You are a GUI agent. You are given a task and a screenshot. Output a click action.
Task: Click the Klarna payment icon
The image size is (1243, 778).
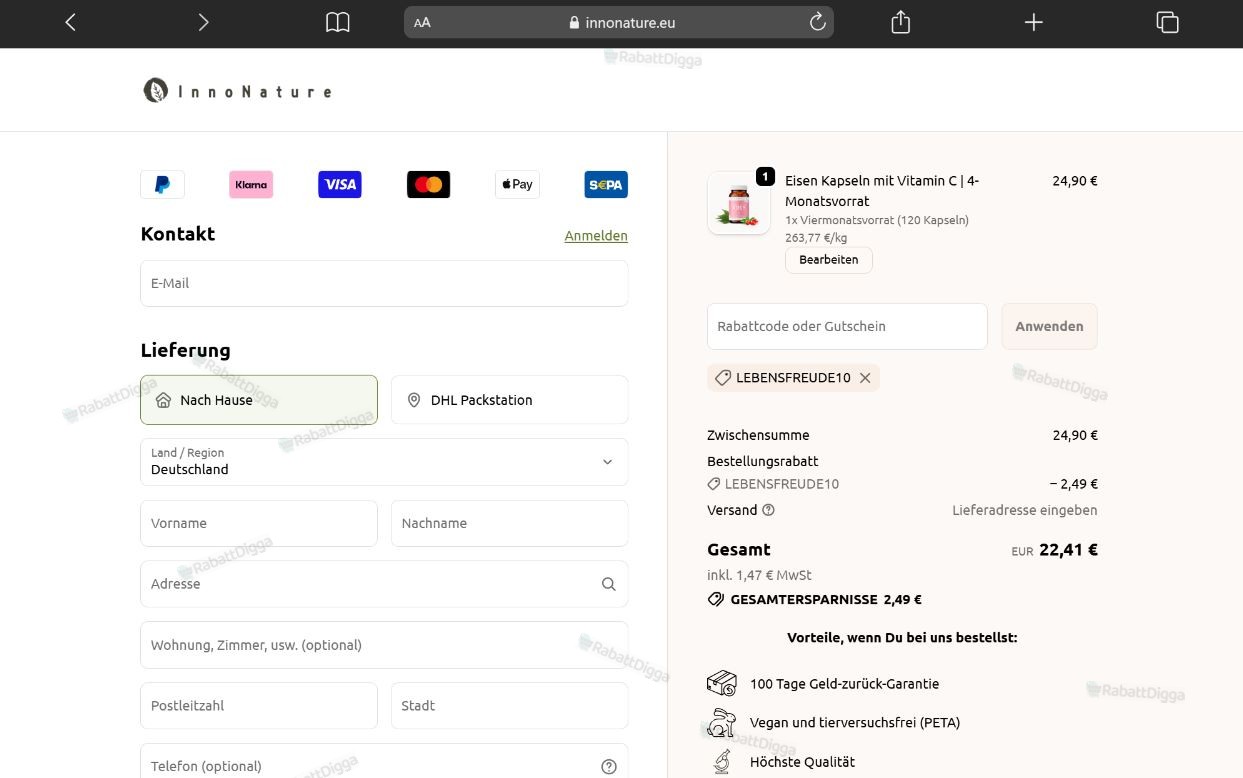[251, 185]
